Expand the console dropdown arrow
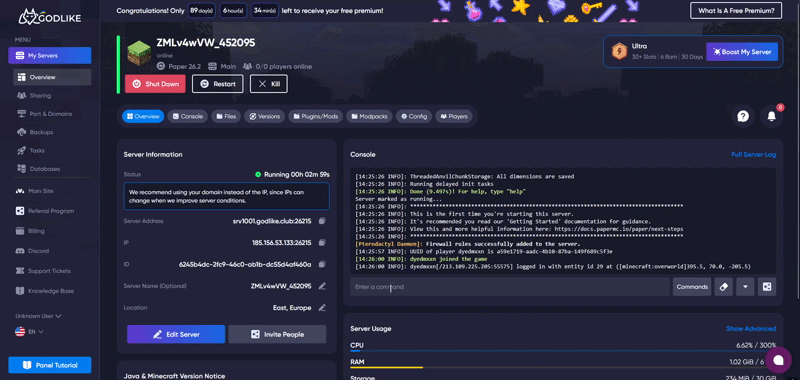This screenshot has height=380, width=800. click(x=745, y=287)
